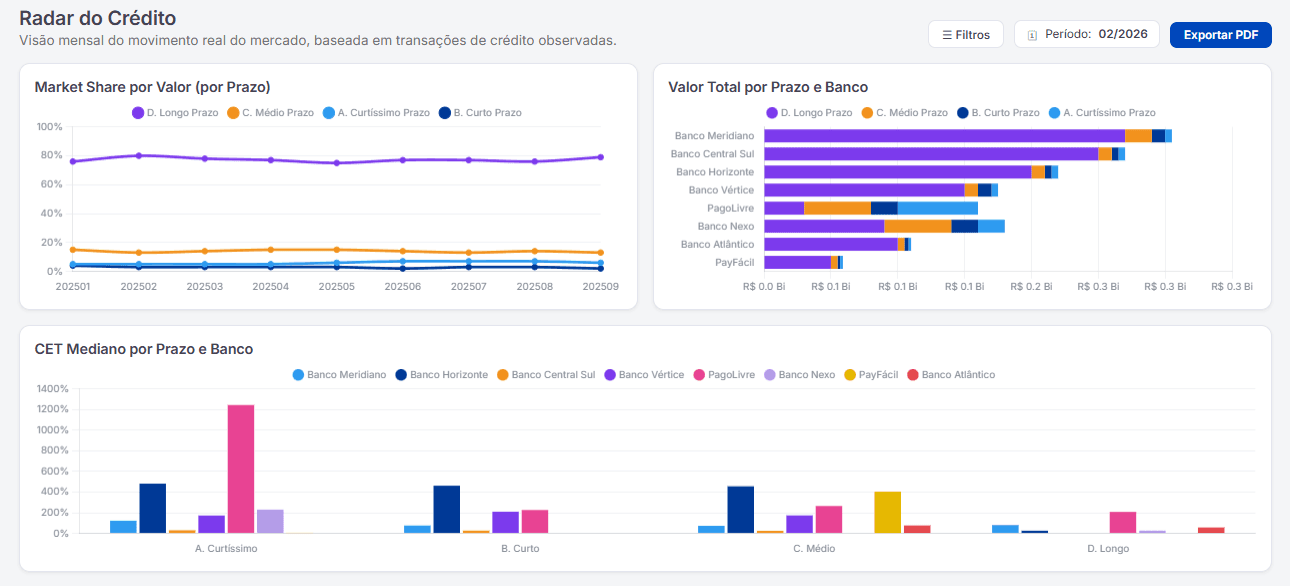Toggle B. Curto Prazo in Valor Total legend
Image resolution: width=1290 pixels, height=586 pixels.
(x=998, y=113)
